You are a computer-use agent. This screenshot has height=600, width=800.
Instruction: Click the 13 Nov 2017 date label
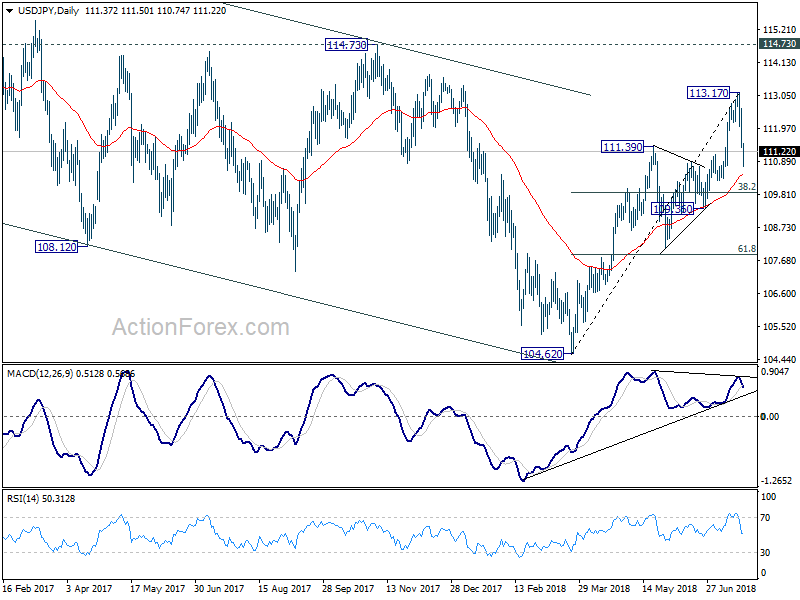412,588
